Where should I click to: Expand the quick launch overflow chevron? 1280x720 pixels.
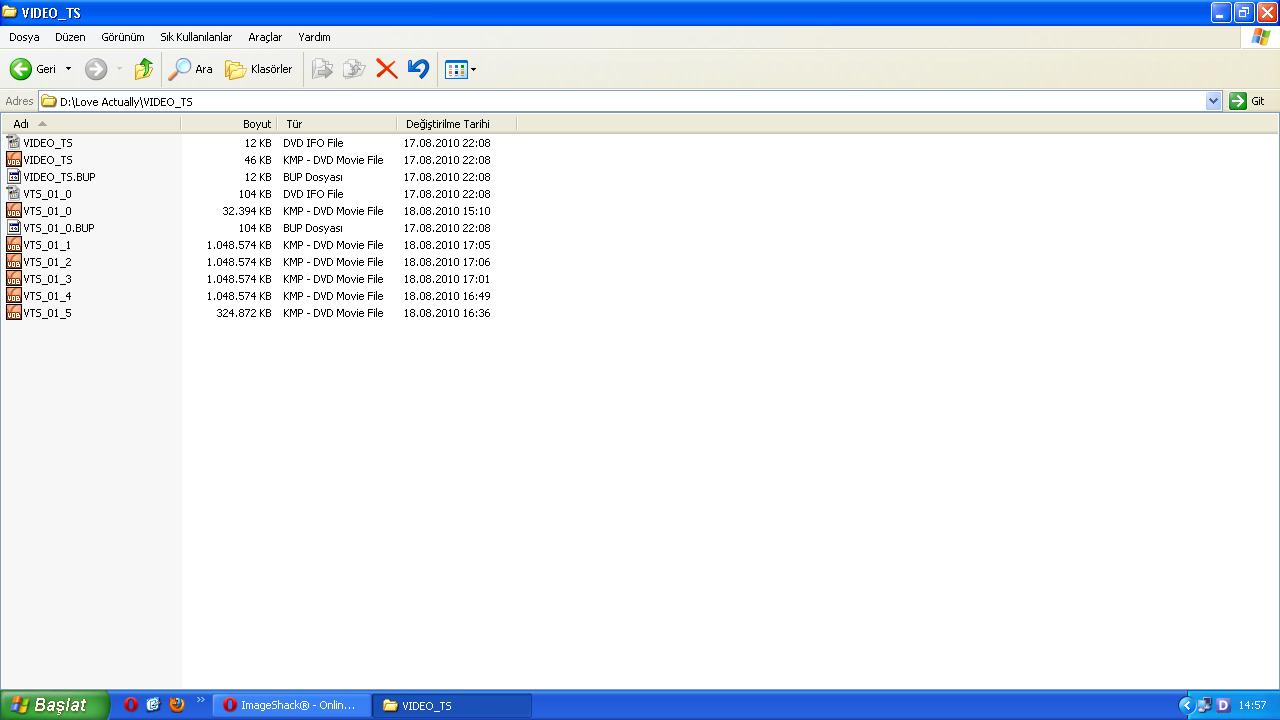coord(201,700)
